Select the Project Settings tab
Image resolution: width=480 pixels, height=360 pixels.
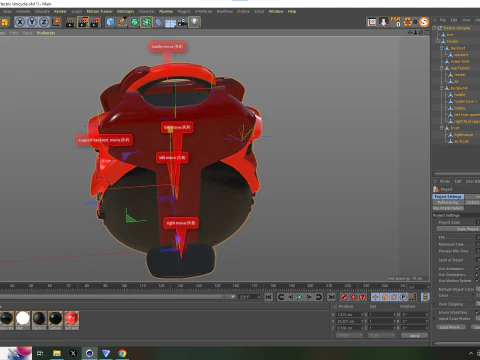pyautogui.click(x=448, y=197)
